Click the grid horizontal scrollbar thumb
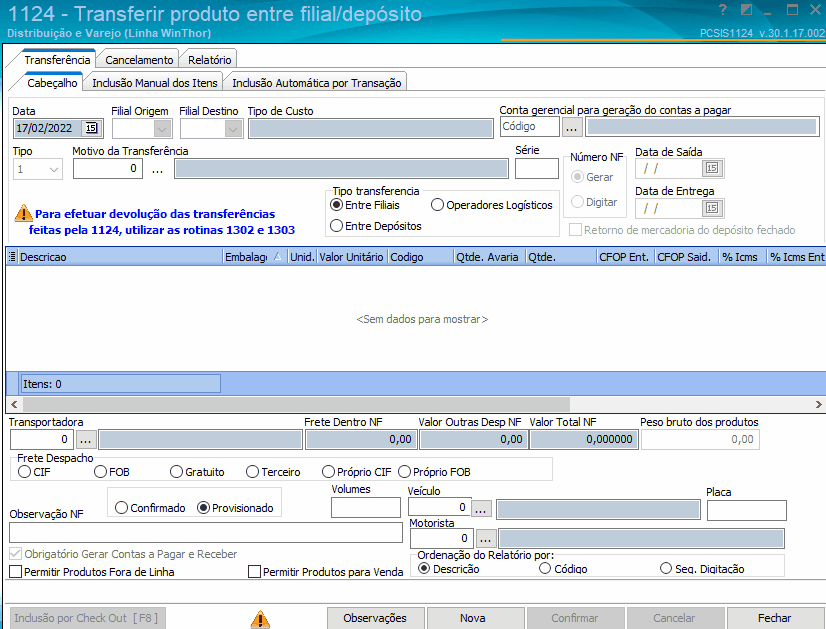 [296, 405]
